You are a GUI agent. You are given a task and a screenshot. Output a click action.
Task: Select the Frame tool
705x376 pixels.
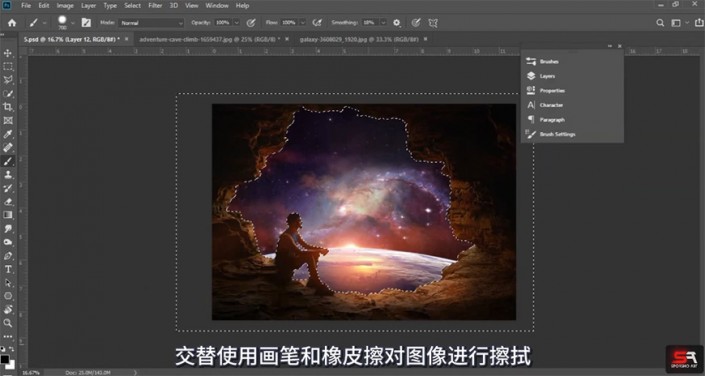pos(8,121)
